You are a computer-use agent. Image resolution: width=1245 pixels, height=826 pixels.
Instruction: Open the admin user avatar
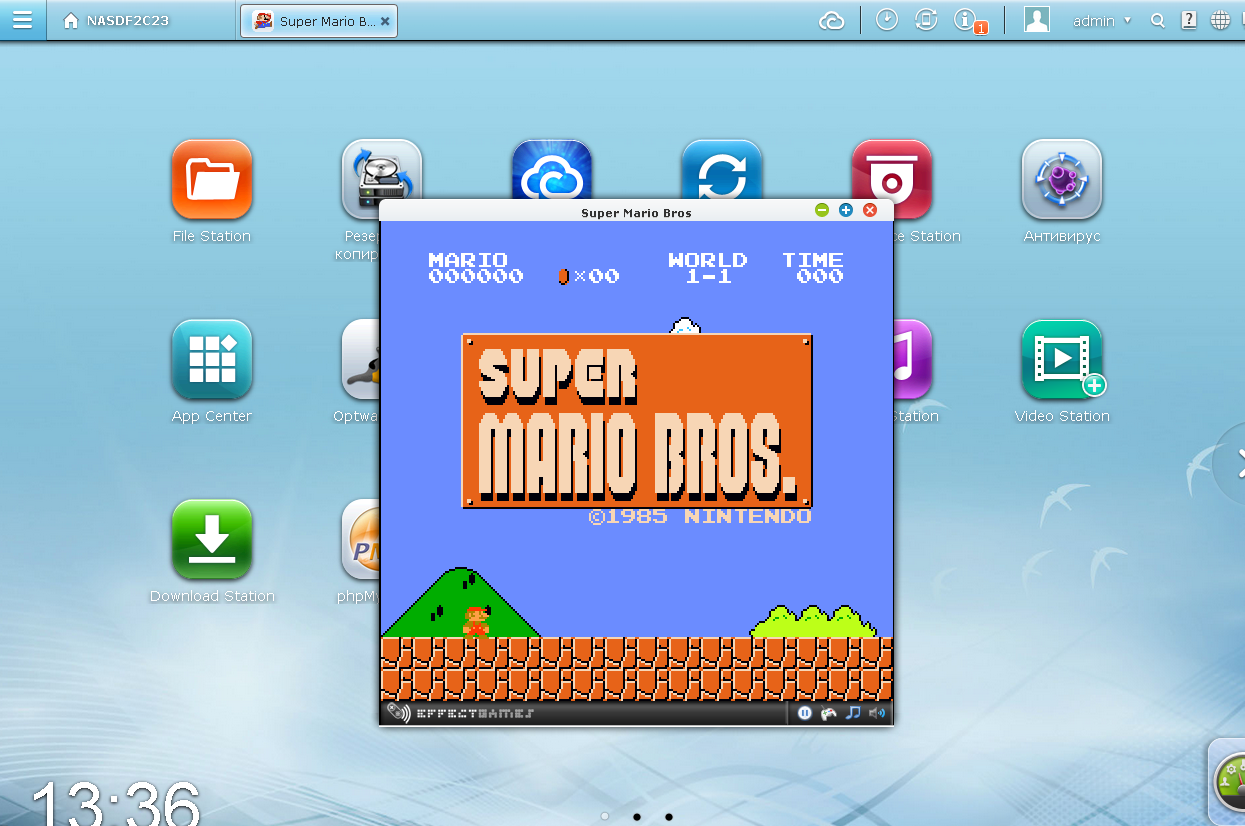coord(1037,20)
